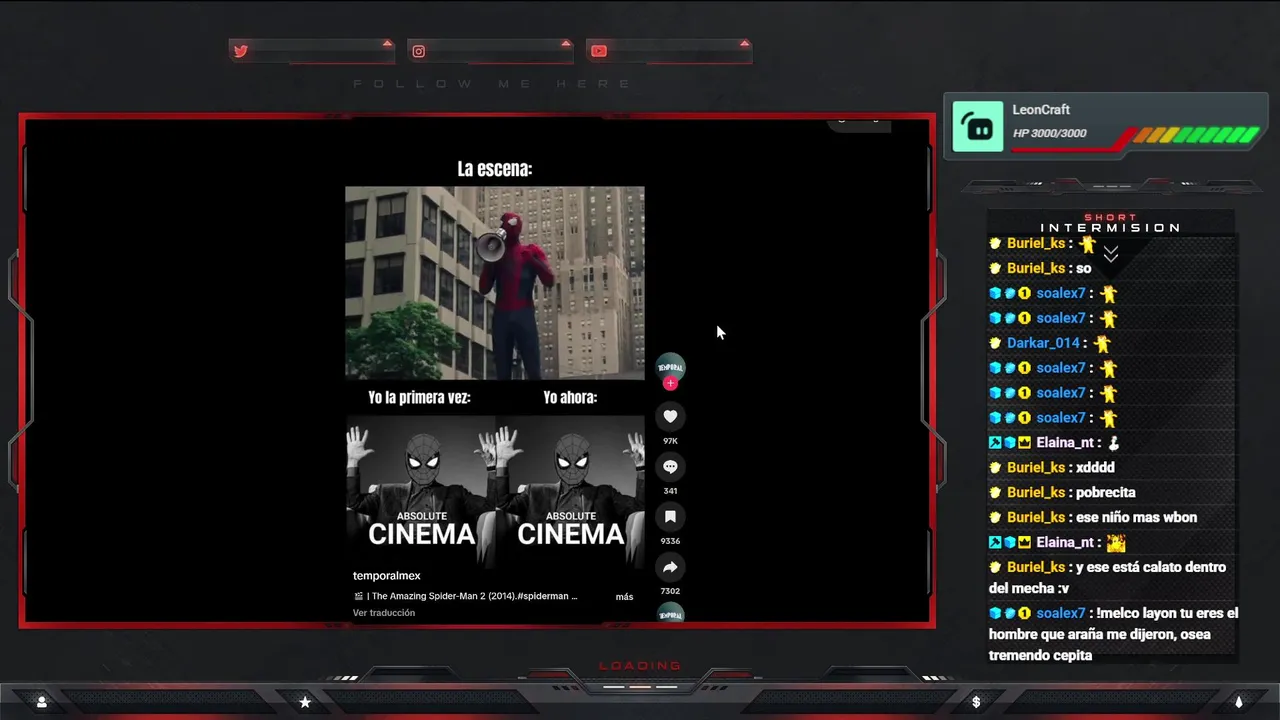
Task: Click the person icon in bottom bar
Action: (x=41, y=702)
